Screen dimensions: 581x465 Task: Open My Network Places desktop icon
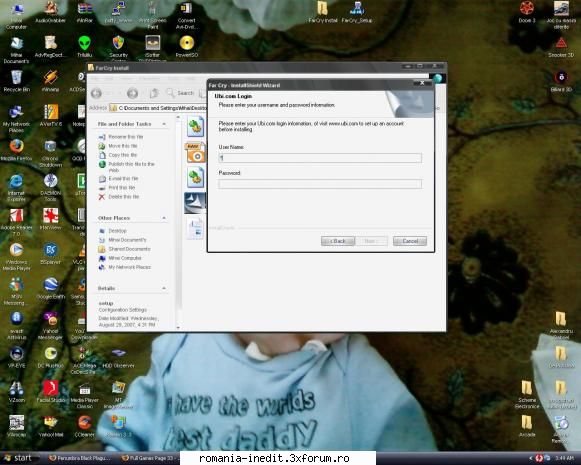tap(16, 112)
